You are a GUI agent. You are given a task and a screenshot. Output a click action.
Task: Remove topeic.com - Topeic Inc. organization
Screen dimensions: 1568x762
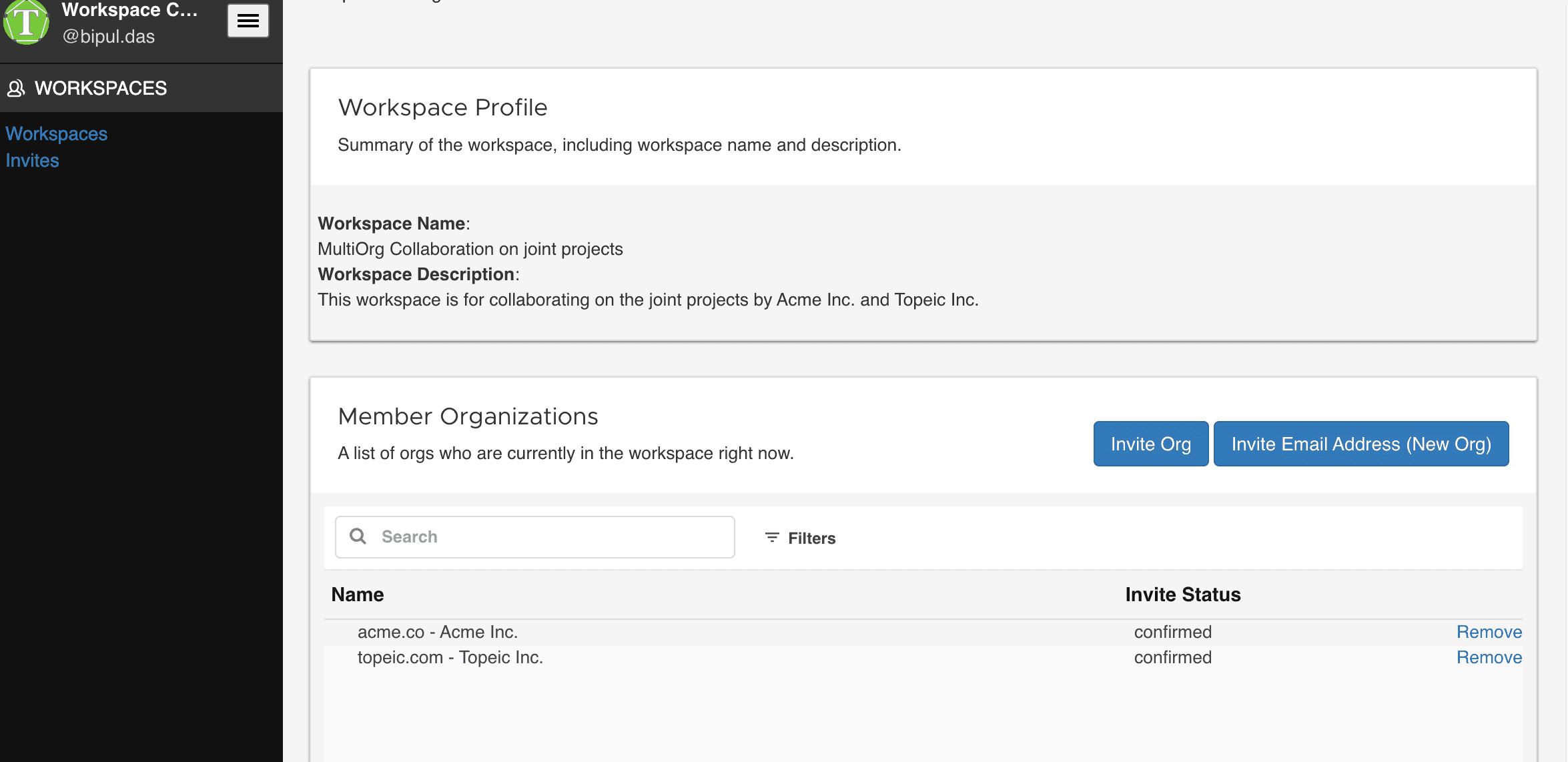click(1489, 657)
